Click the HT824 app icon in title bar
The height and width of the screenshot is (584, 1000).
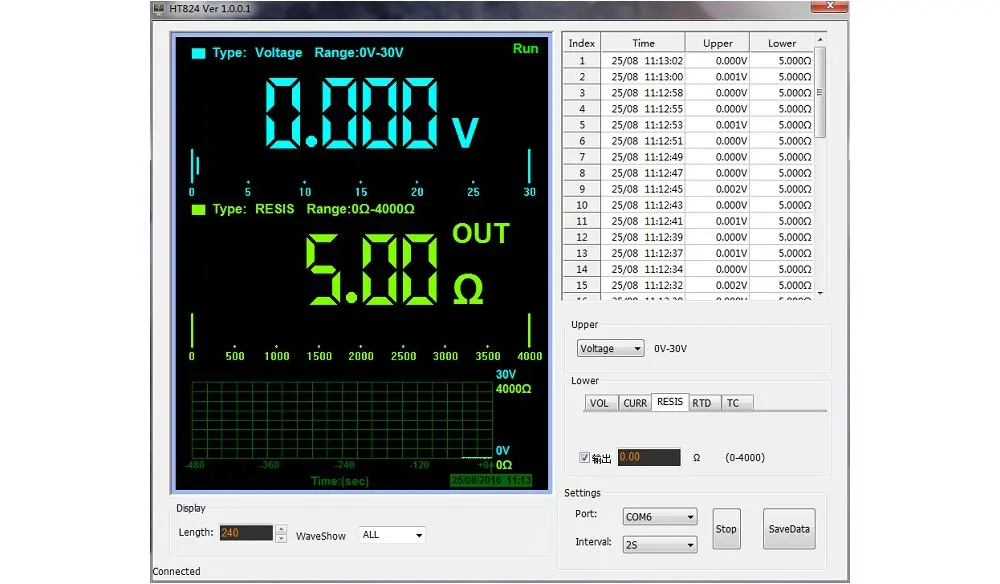[x=159, y=8]
